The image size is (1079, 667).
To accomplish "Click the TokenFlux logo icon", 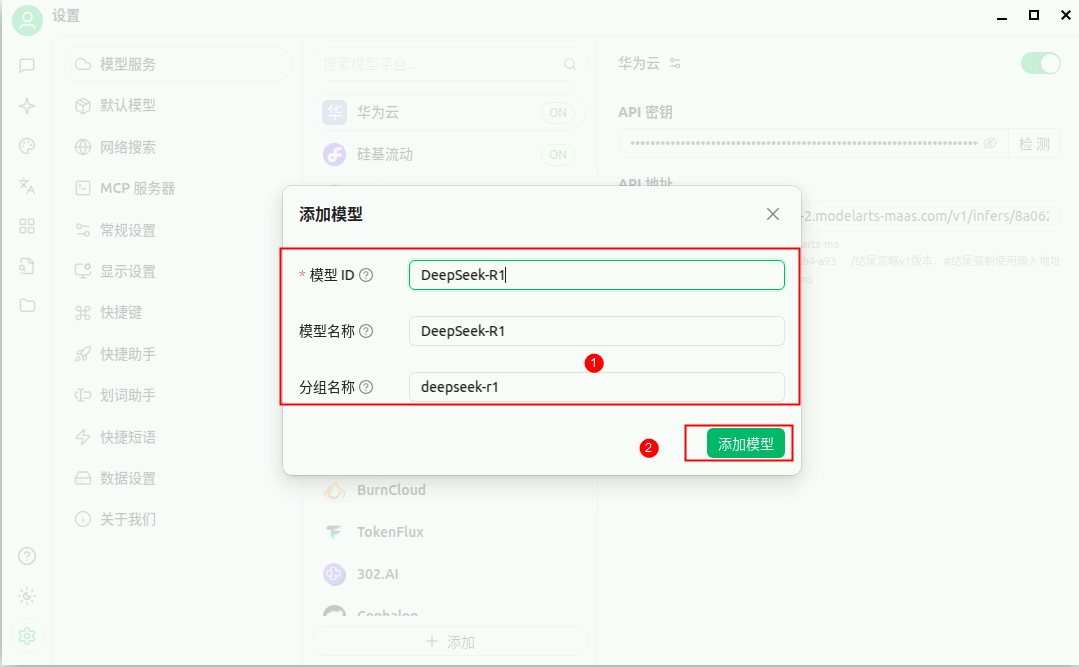I will [334, 532].
